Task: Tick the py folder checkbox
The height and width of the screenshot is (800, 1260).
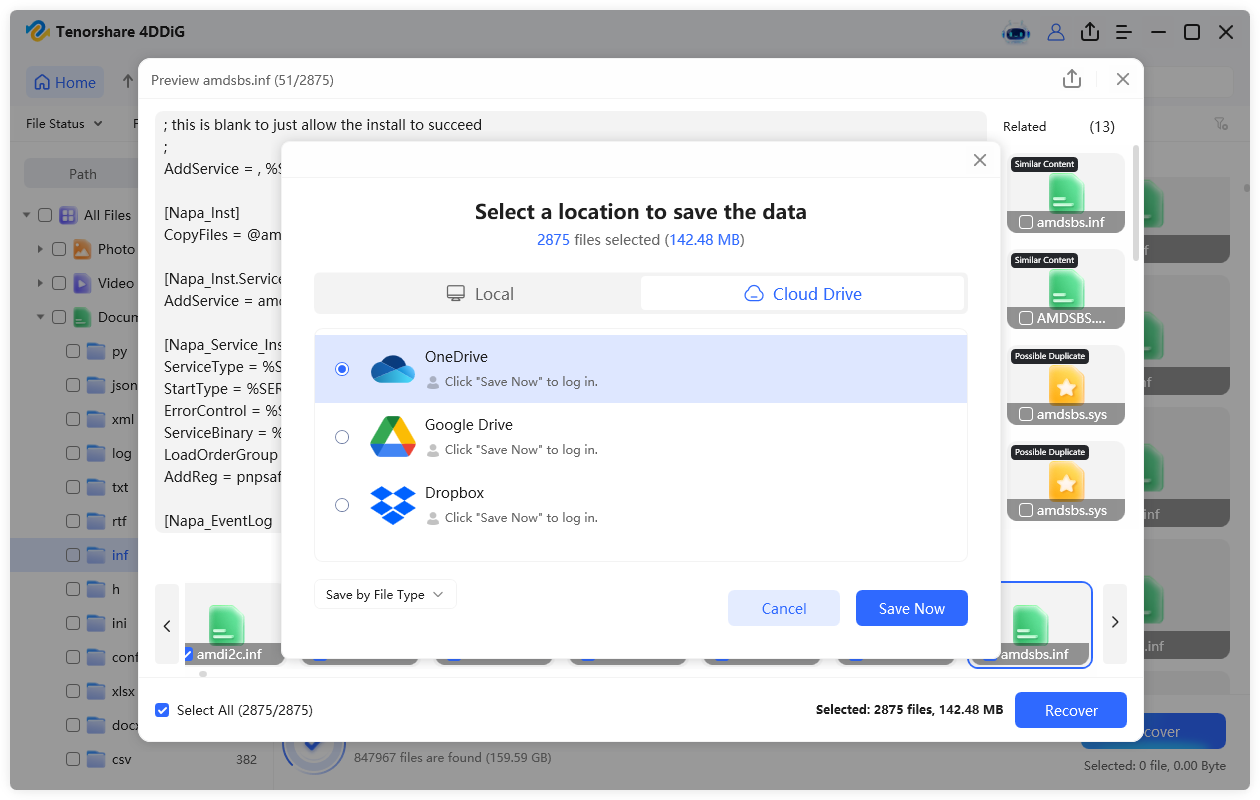Action: (73, 351)
